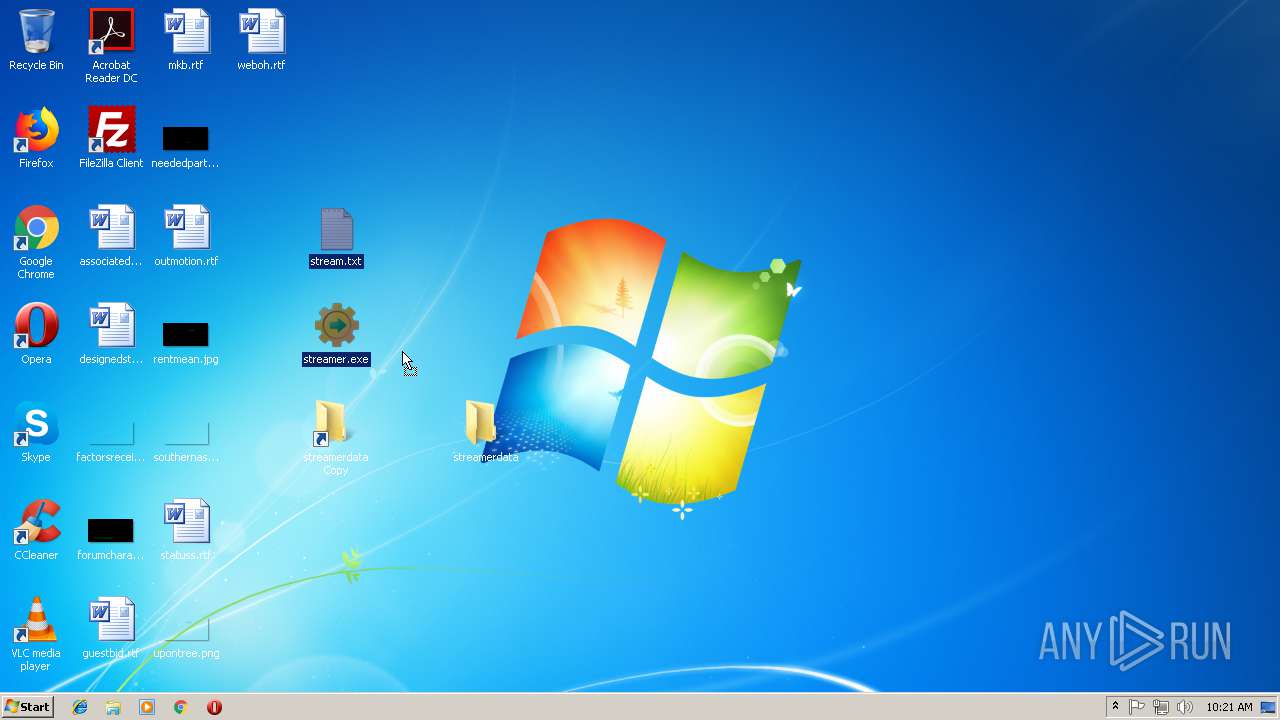
Task: Select the mkb.rtf document
Action: click(186, 40)
